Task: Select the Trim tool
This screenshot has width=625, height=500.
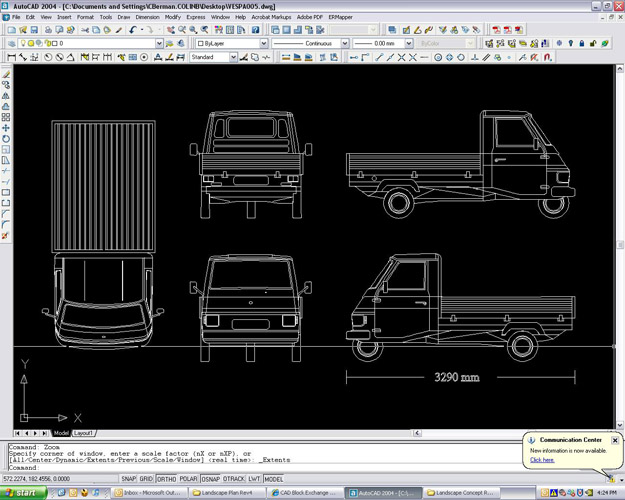Action: pos(6,171)
